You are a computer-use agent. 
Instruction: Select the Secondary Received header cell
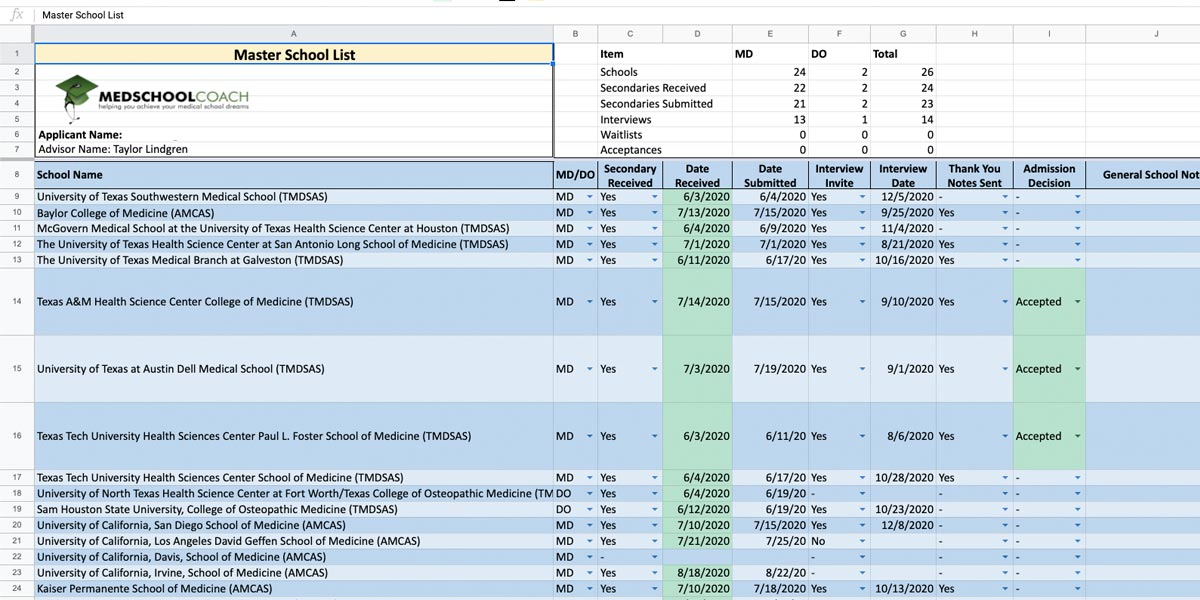click(630, 175)
